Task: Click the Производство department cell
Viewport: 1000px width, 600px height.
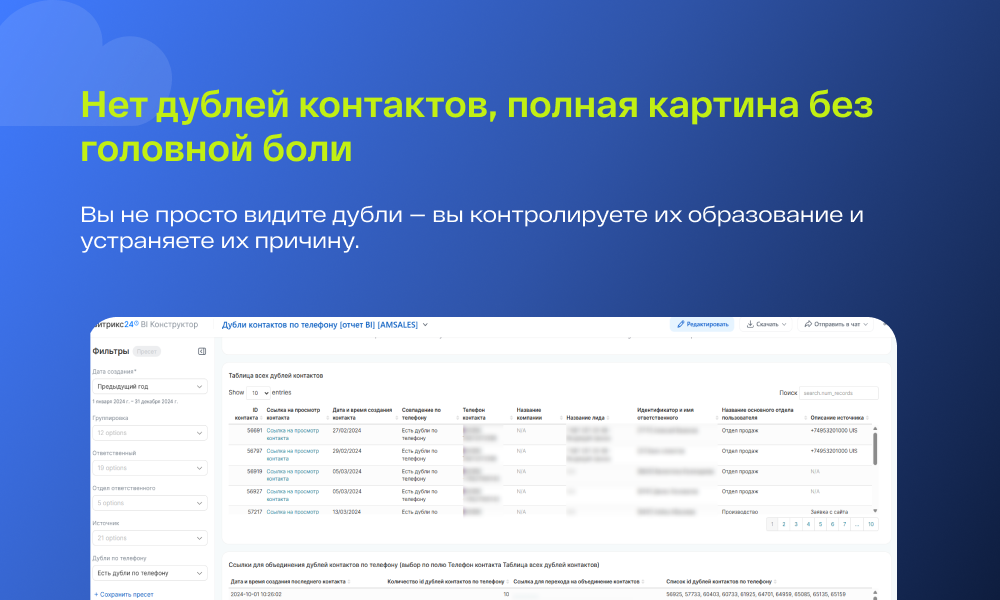Action: [x=740, y=512]
